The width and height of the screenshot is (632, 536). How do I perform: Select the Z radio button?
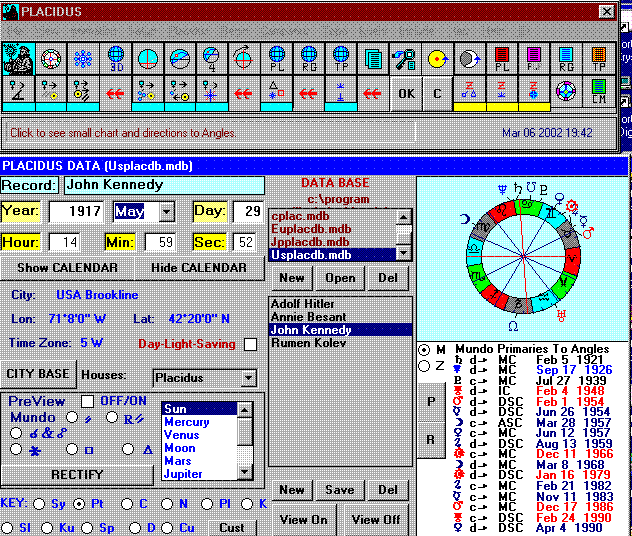pyautogui.click(x=424, y=365)
